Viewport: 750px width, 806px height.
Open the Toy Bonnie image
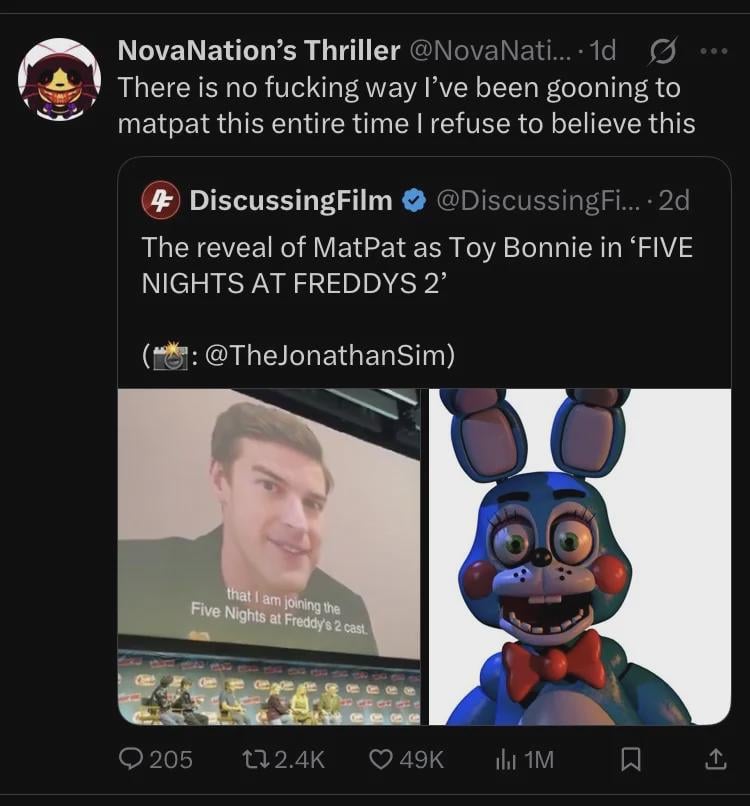(580, 556)
